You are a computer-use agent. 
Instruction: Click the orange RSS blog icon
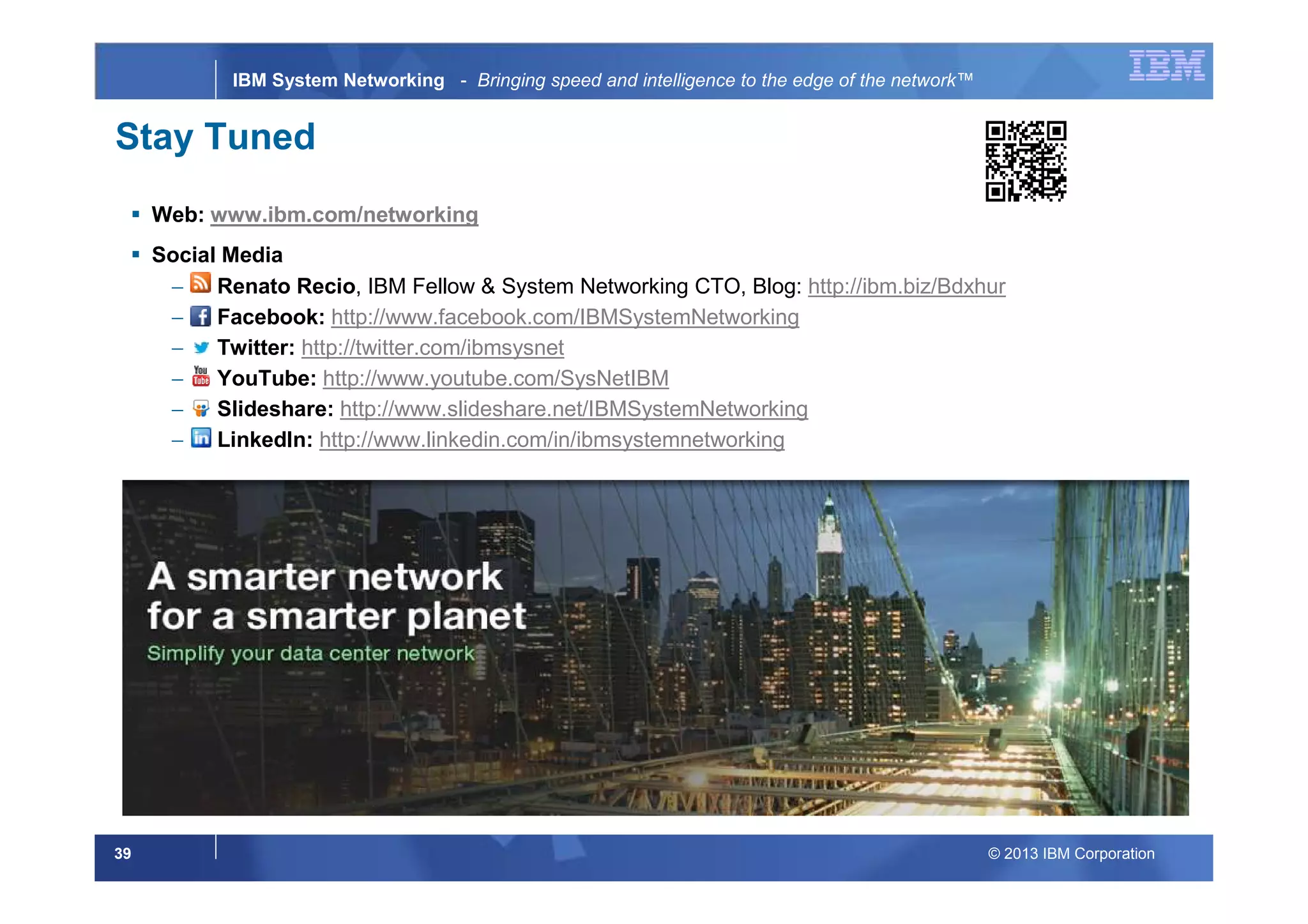click(201, 283)
